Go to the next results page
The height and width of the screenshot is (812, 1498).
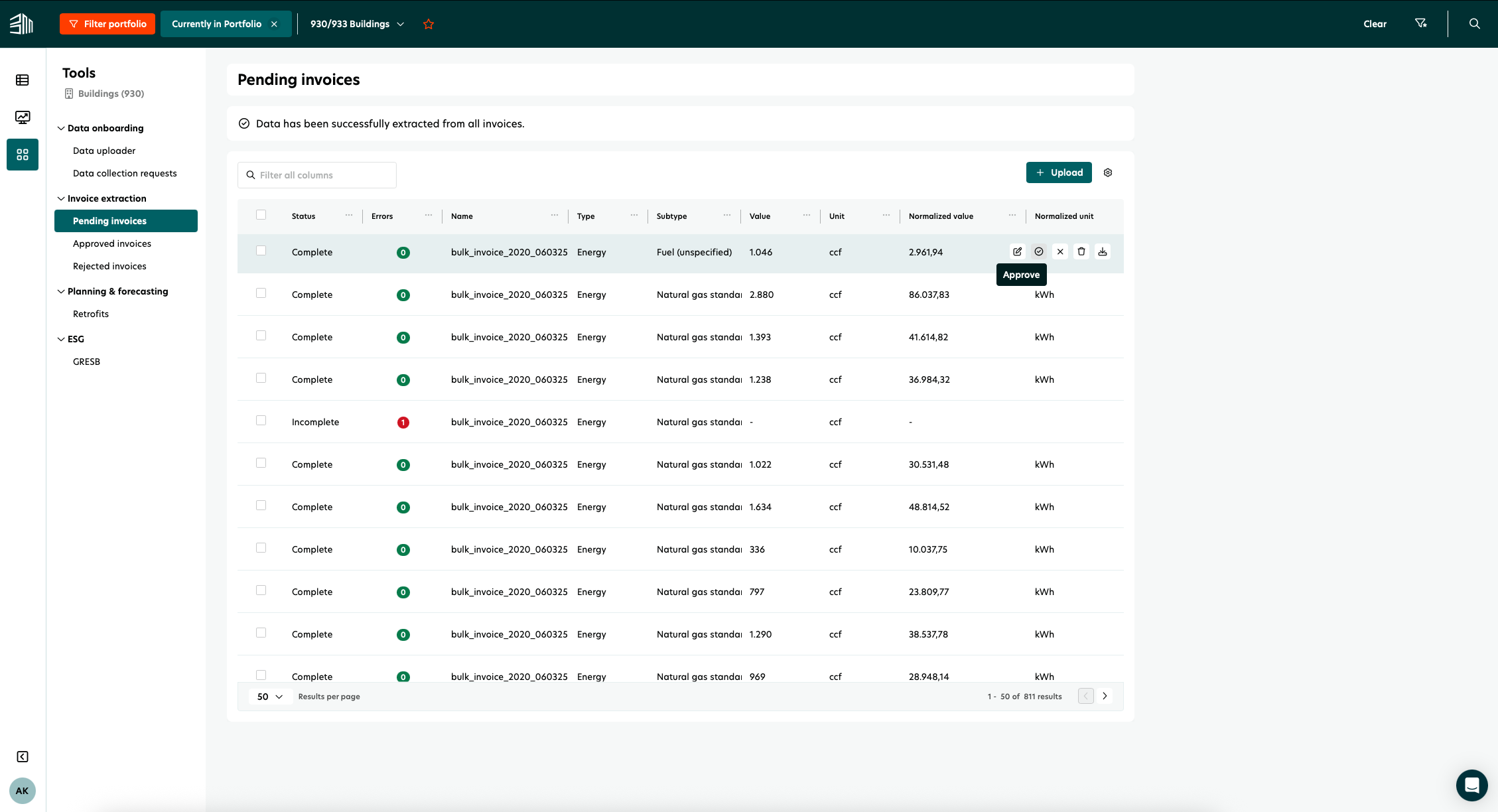pos(1105,696)
